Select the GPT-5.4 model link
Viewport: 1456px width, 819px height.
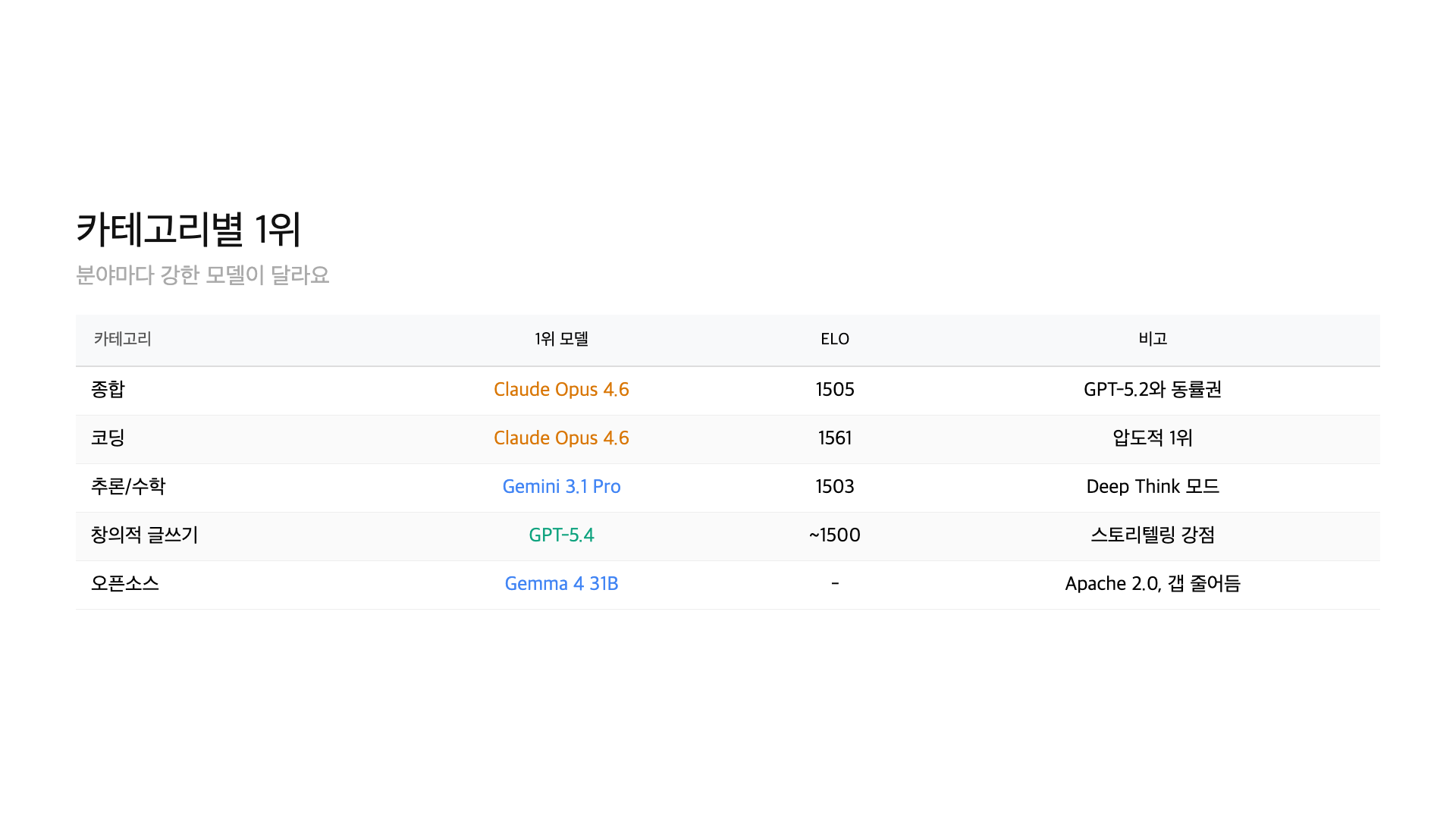(561, 535)
